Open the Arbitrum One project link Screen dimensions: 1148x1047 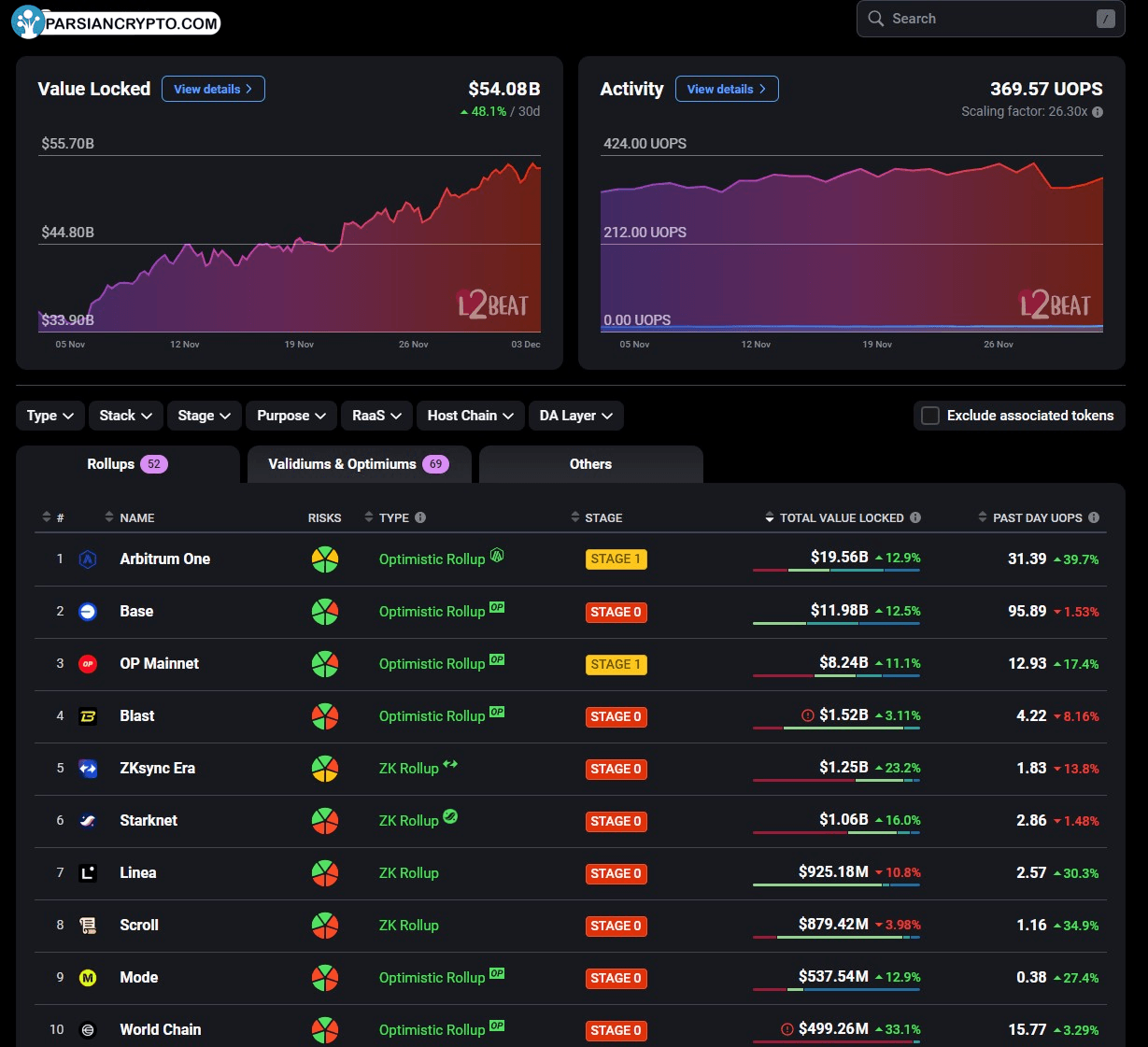tap(164, 559)
